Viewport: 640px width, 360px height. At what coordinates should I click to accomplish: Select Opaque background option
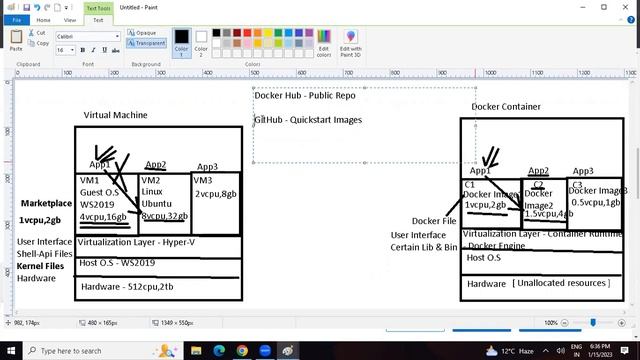(x=142, y=33)
